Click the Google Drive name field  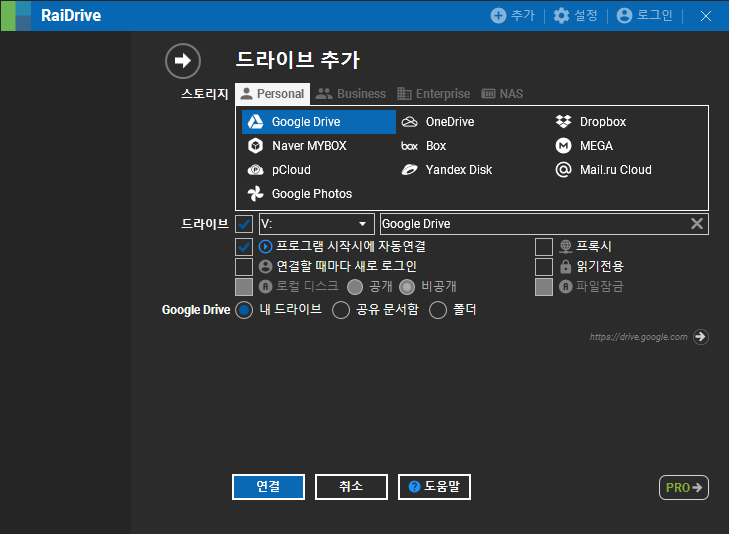(535, 224)
